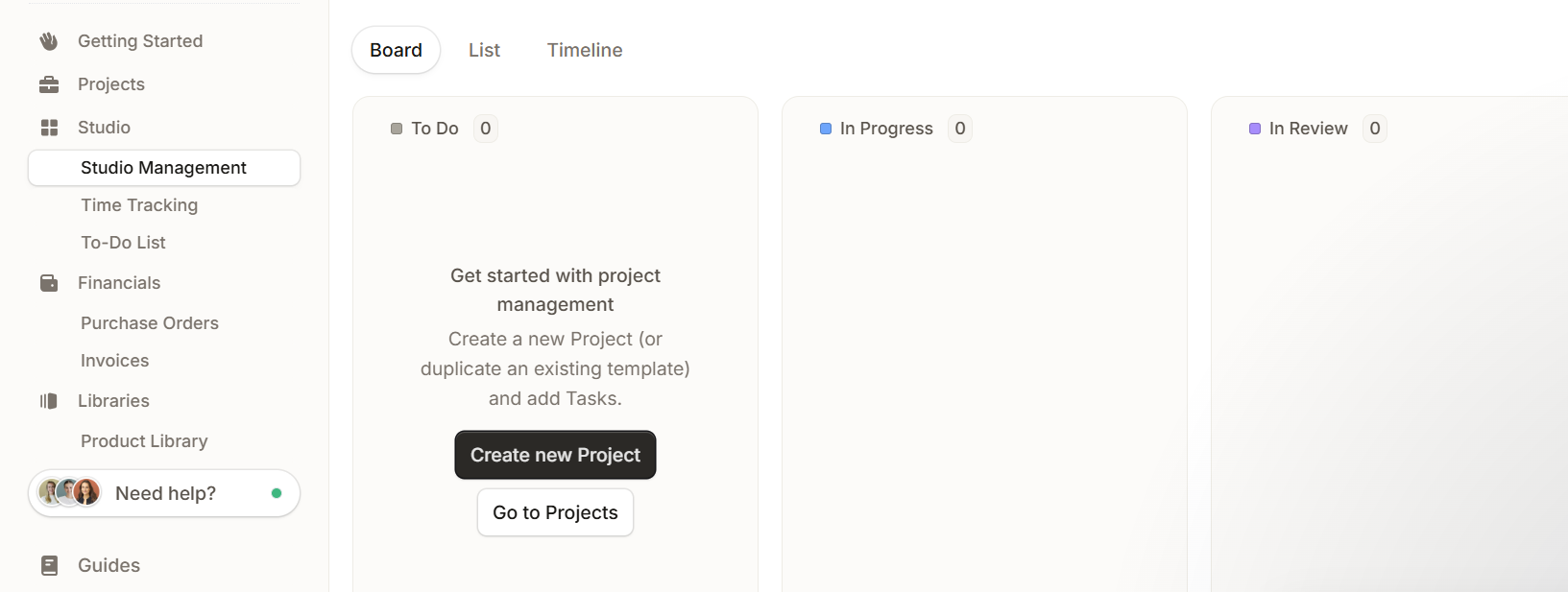Click the Guides book icon
This screenshot has width=1568, height=592.
50,565
